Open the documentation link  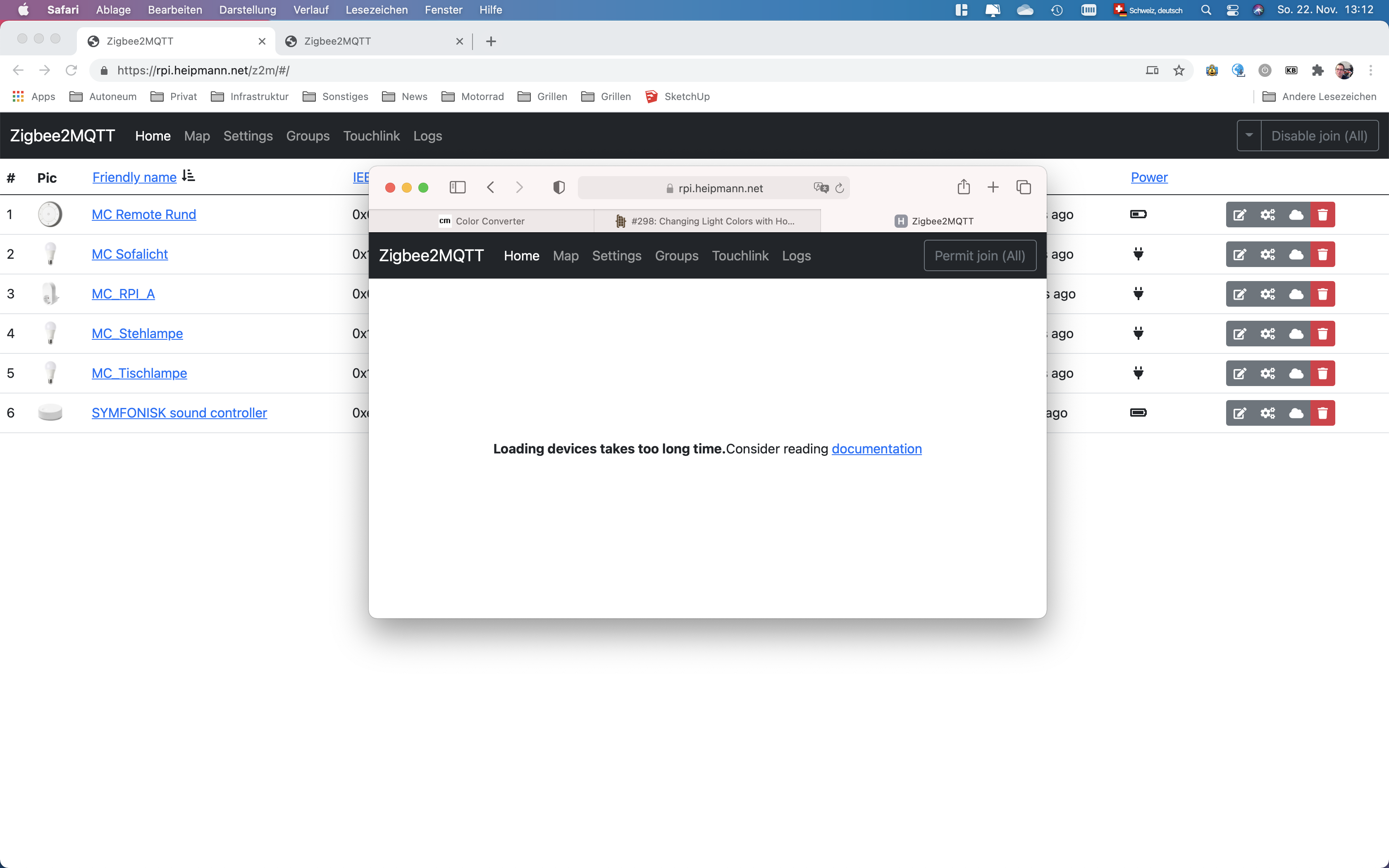(876, 449)
